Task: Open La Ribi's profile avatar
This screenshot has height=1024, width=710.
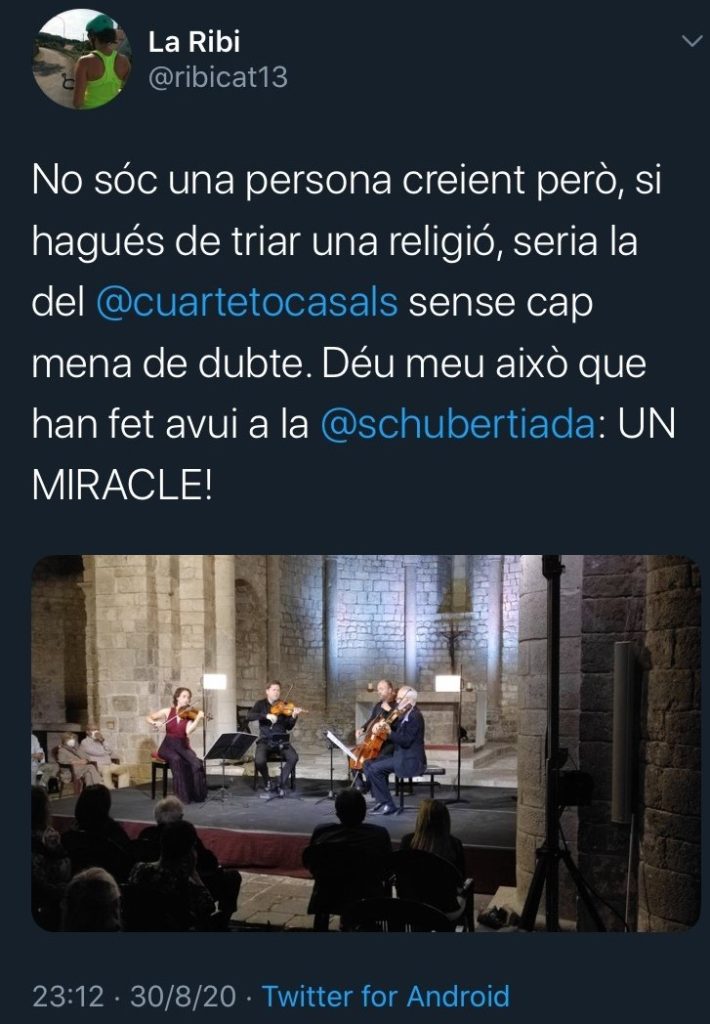Action: [82, 59]
